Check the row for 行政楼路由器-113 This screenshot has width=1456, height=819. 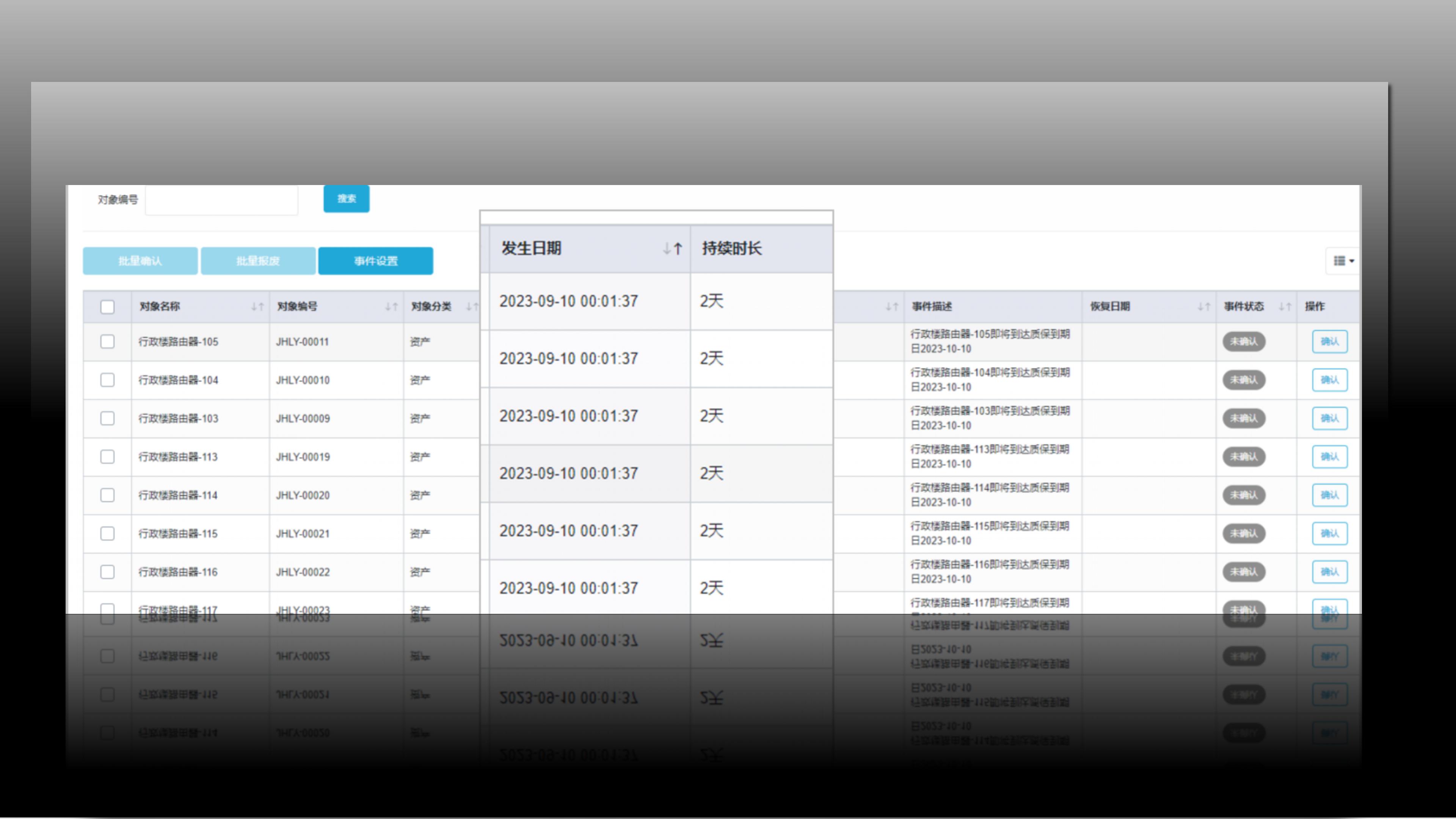click(107, 457)
